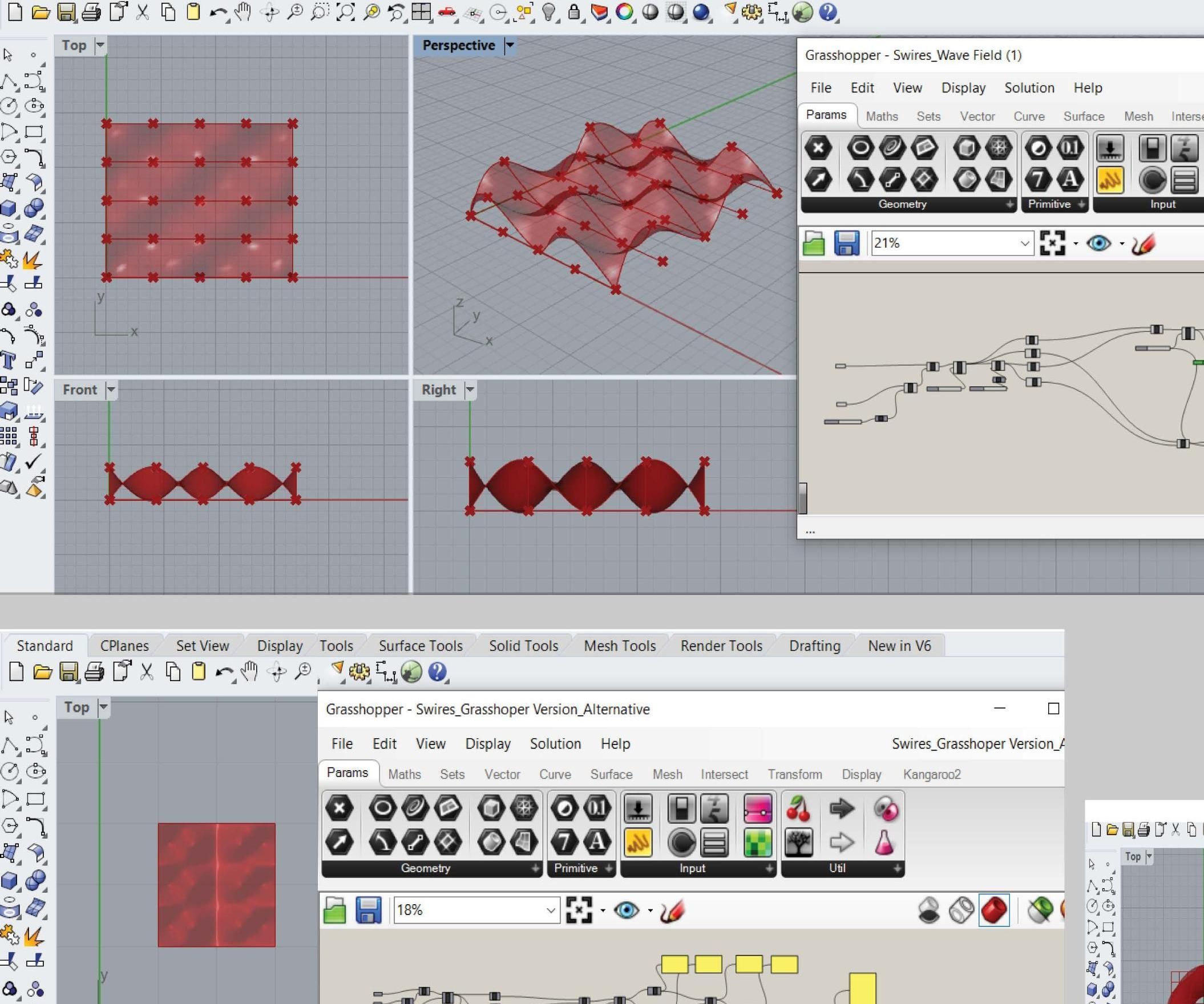Image resolution: width=1204 pixels, height=1004 pixels.
Task: Open the Top viewport menu arrow, upper Rhino window
Action: point(100,45)
